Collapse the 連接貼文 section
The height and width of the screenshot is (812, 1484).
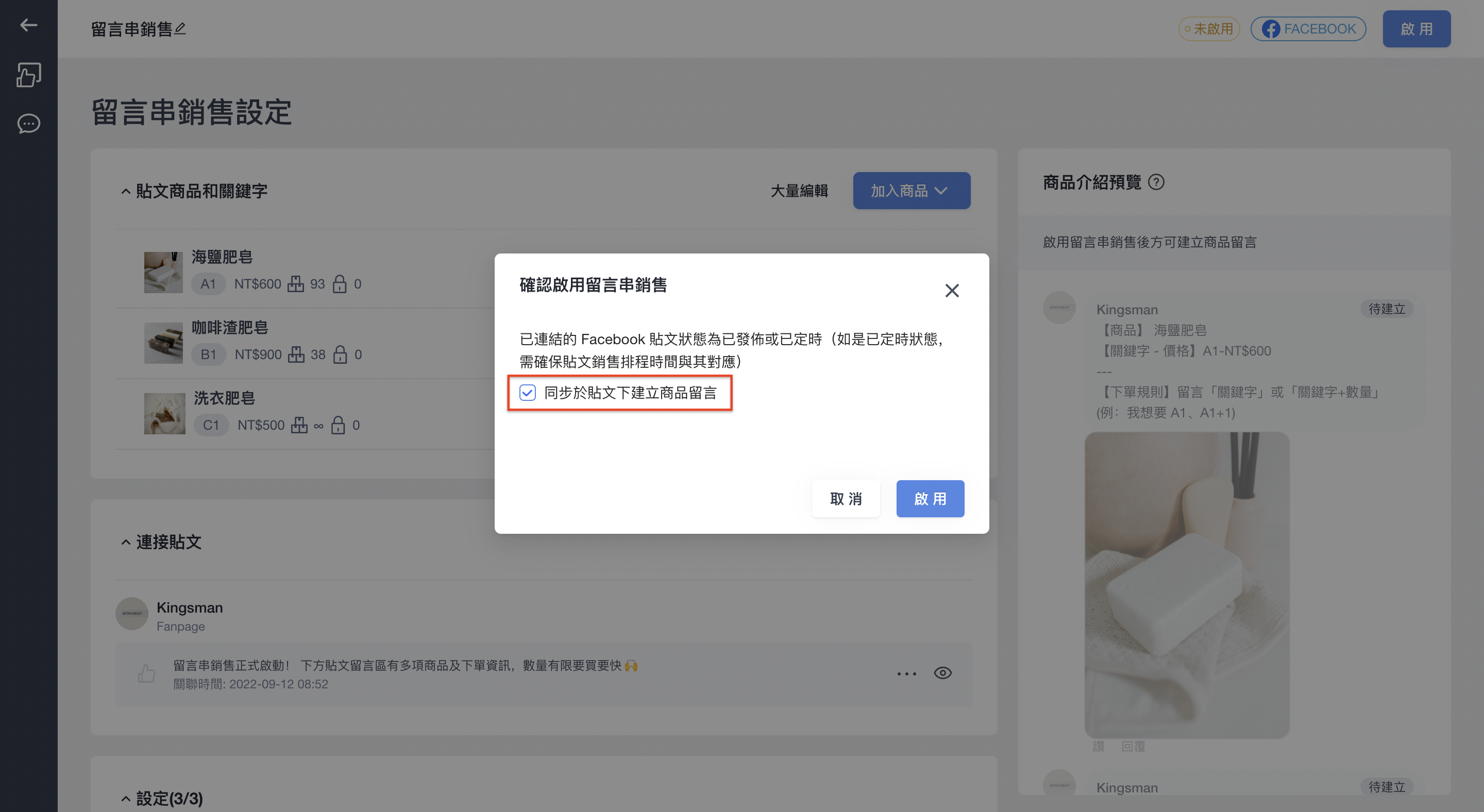(126, 542)
